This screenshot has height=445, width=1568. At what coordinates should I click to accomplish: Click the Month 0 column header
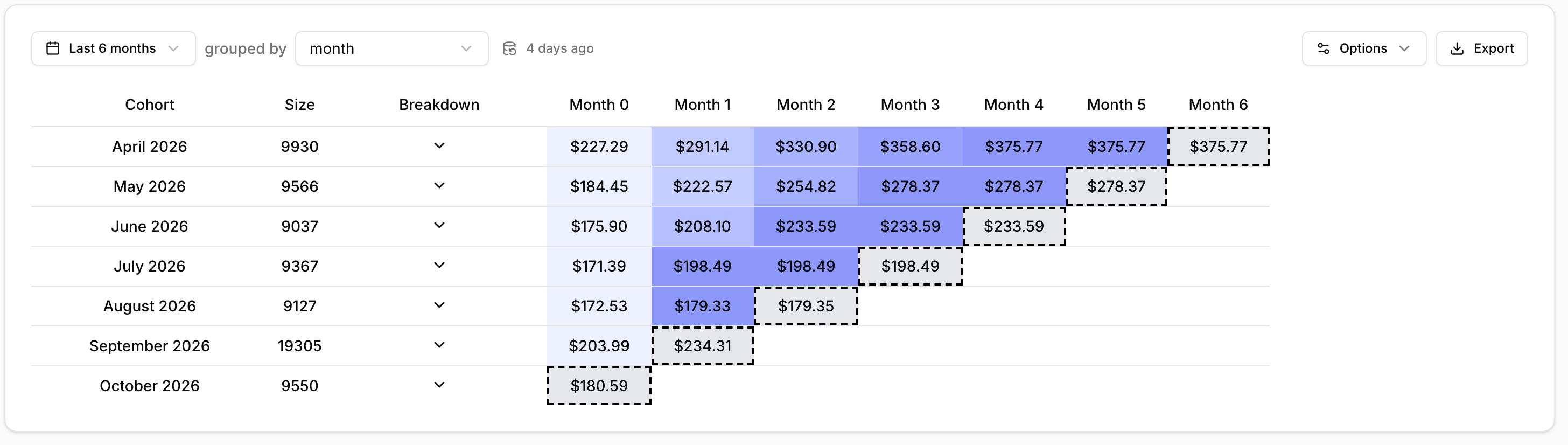[x=599, y=105]
